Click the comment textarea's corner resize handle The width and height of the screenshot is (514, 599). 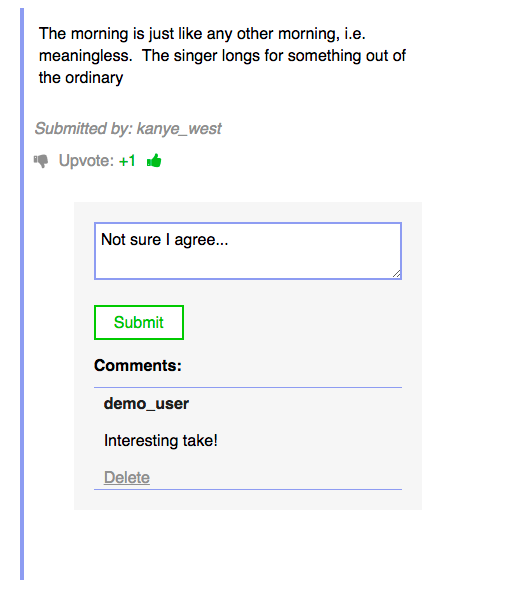click(x=397, y=274)
